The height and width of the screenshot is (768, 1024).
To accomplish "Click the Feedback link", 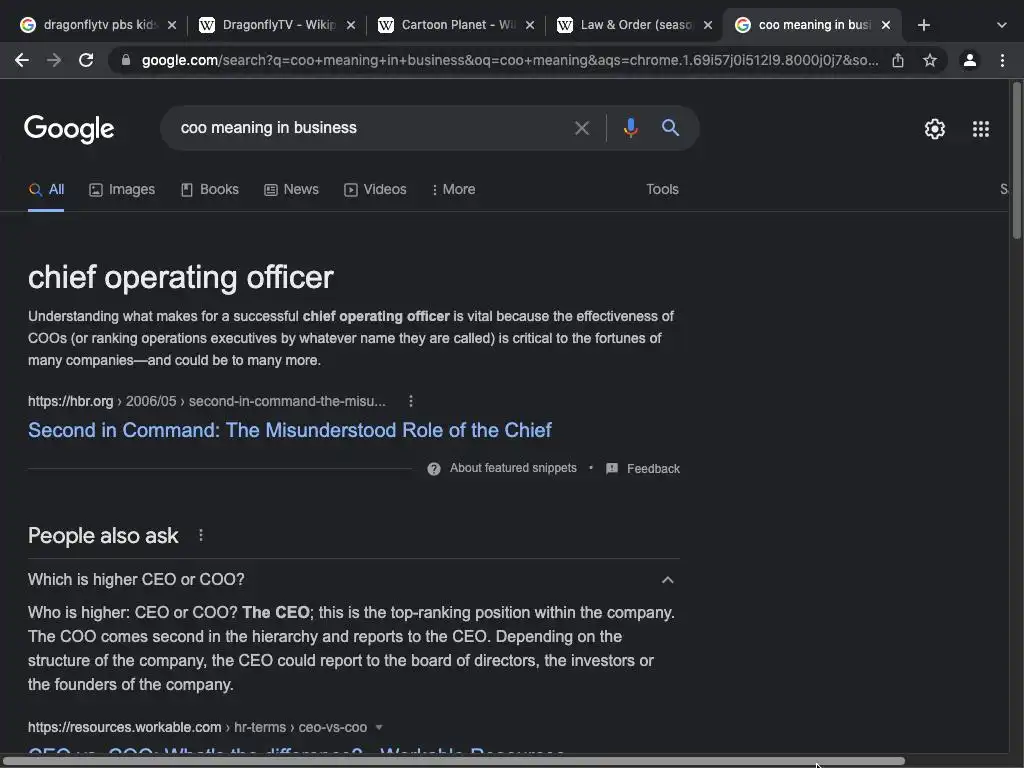I will coord(653,468).
